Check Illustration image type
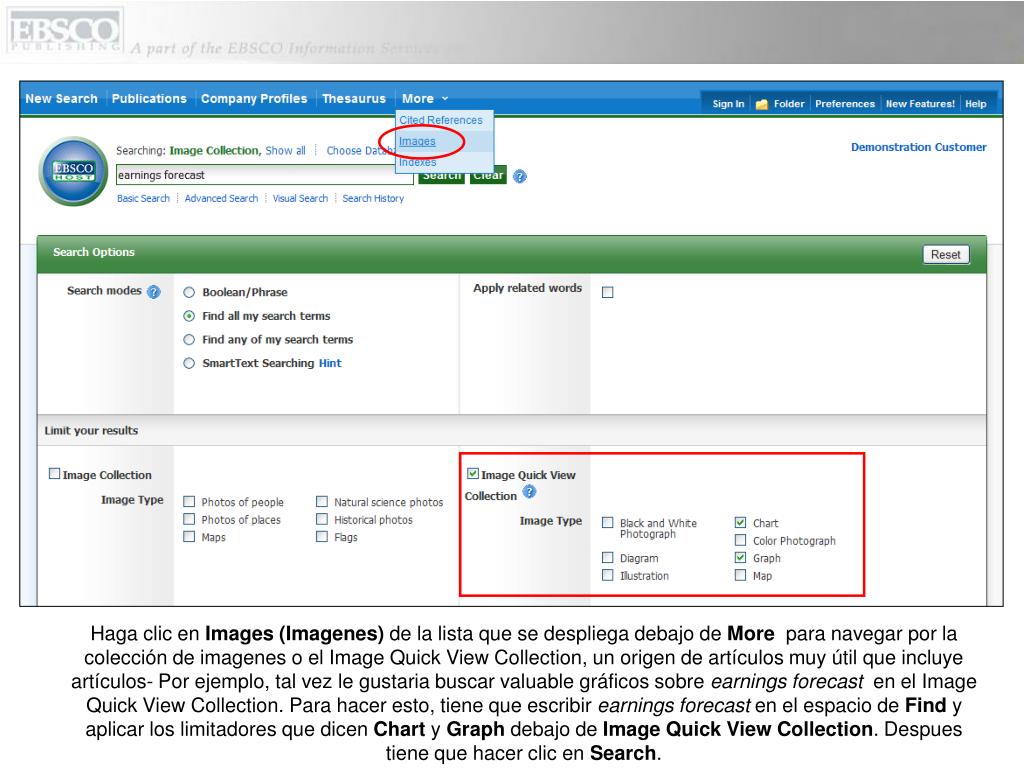Image resolution: width=1024 pixels, height=768 pixels. [607, 575]
